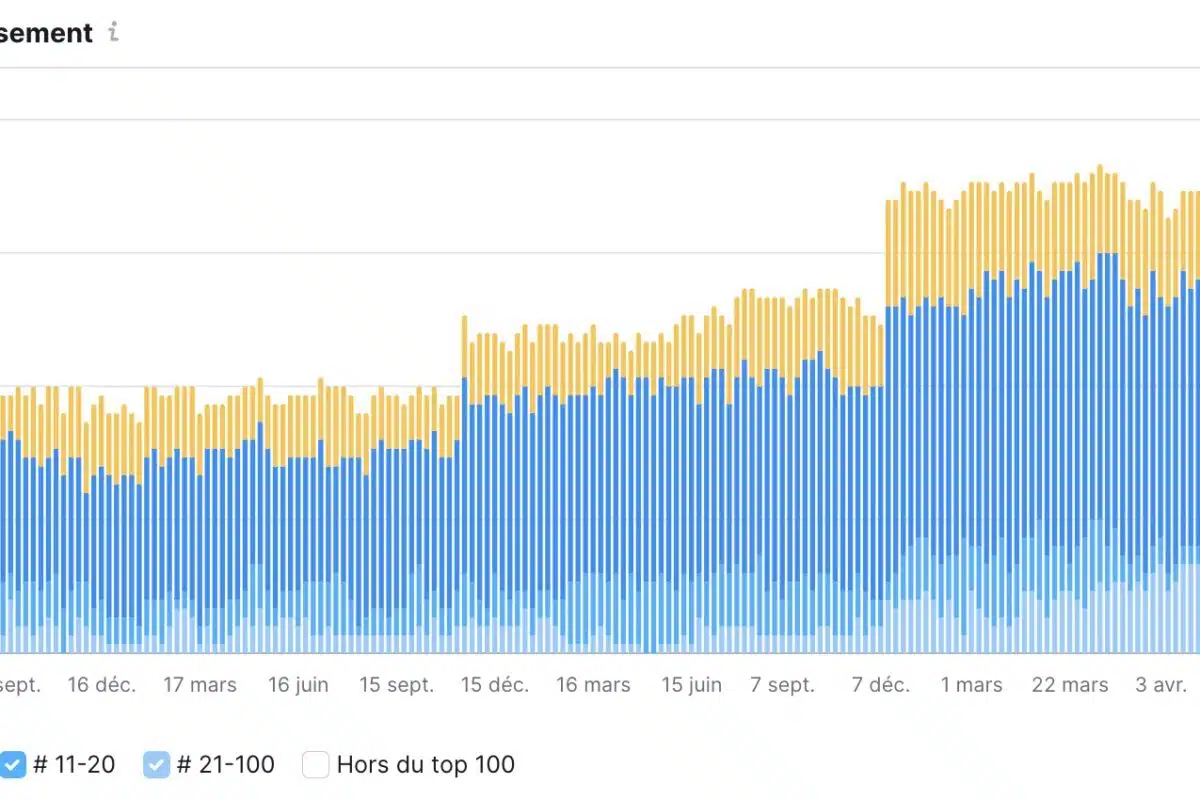Click the "# 21-100" legend label text
1200x800 pixels.
[225, 765]
